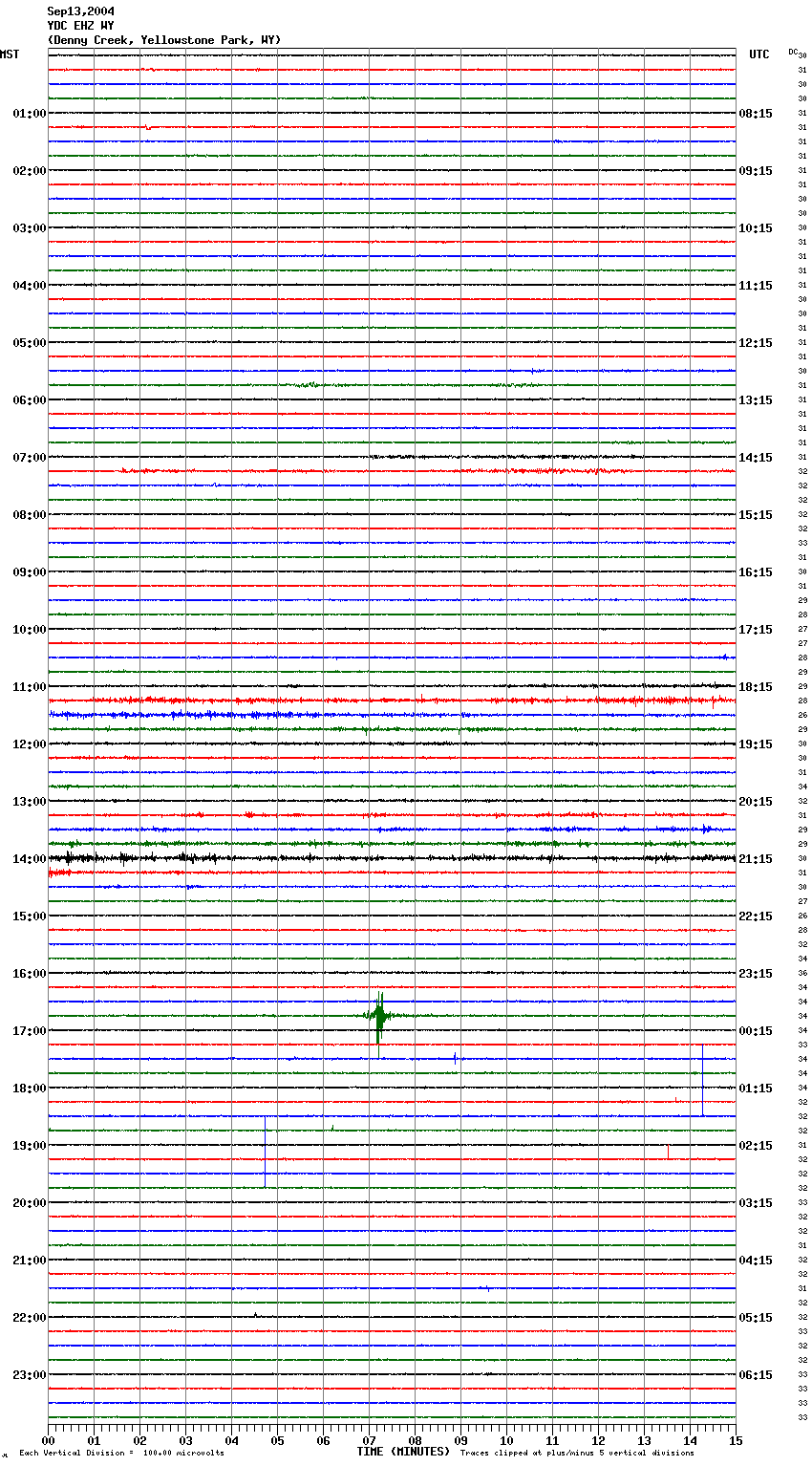Click the date text "Sep13,2004"
This screenshot has height=1466, width=812.
coord(80,11)
